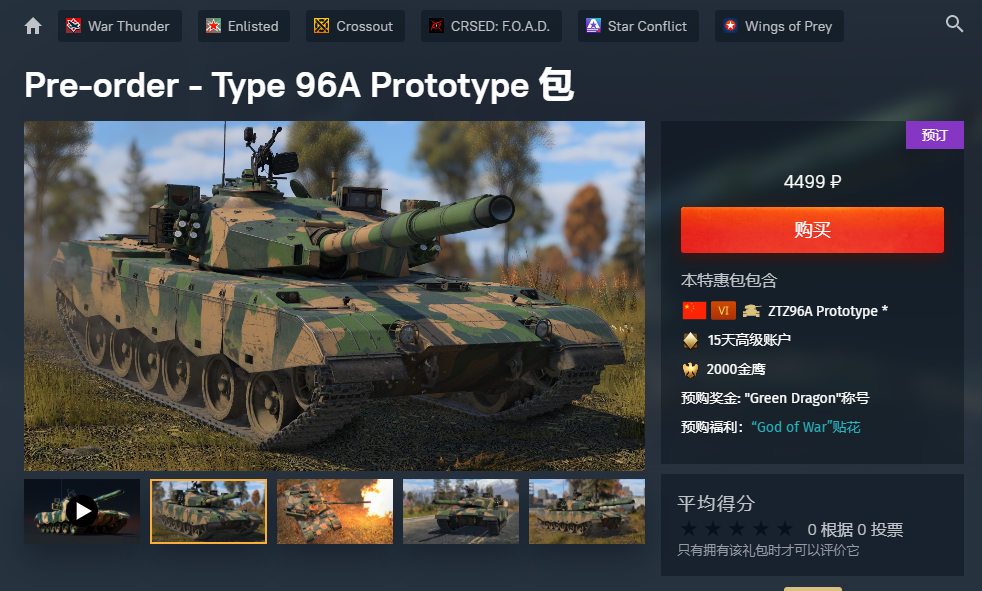
Task: Click the red 购买 buy button
Action: click(x=812, y=230)
